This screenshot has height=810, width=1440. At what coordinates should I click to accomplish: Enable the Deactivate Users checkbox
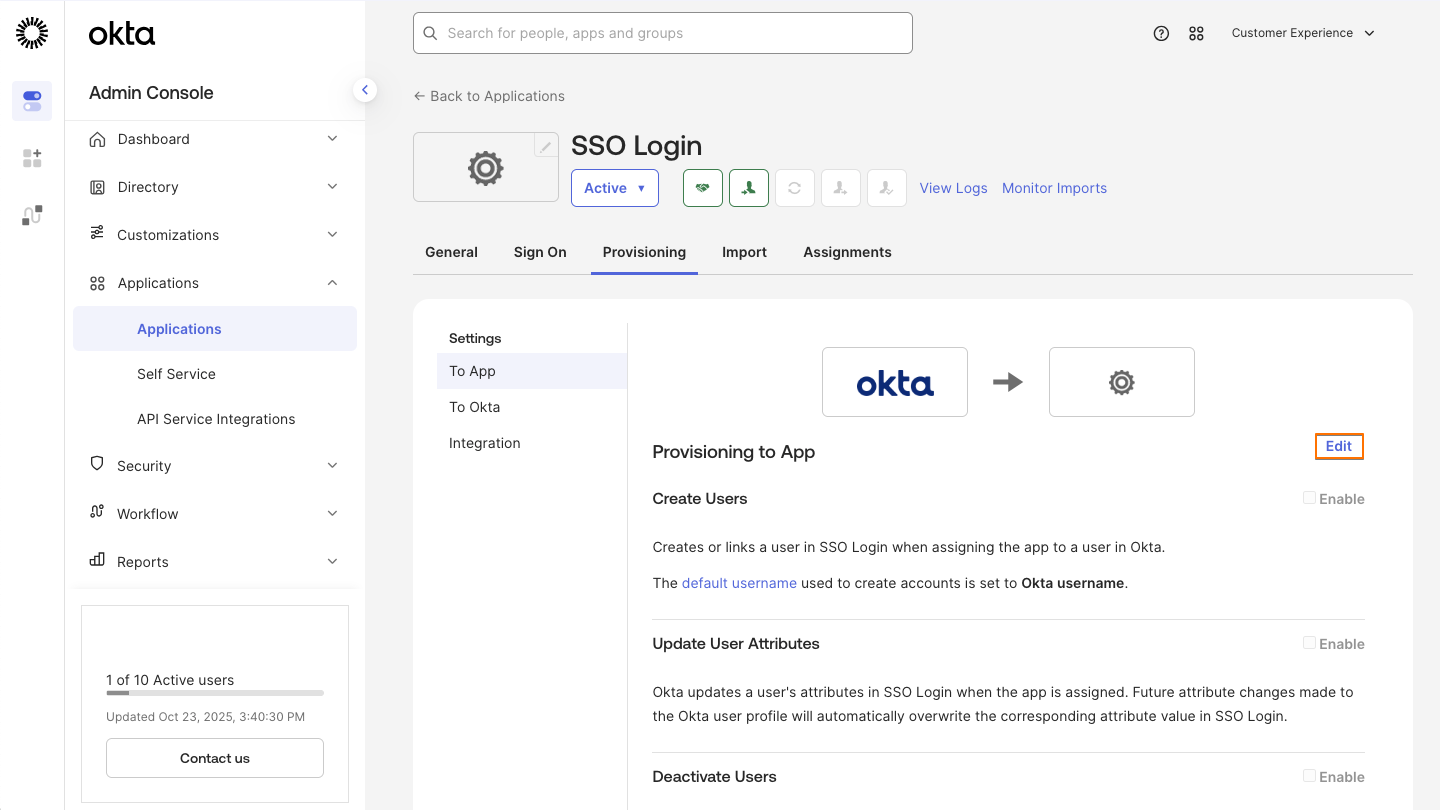coord(1309,775)
